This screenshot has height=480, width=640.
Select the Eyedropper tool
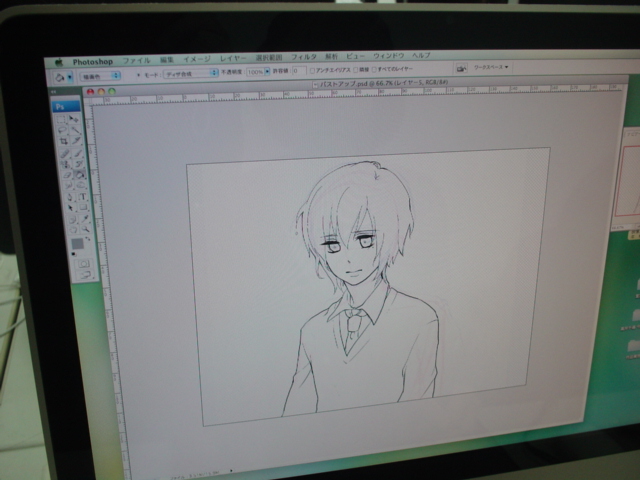pyautogui.click(x=85, y=219)
